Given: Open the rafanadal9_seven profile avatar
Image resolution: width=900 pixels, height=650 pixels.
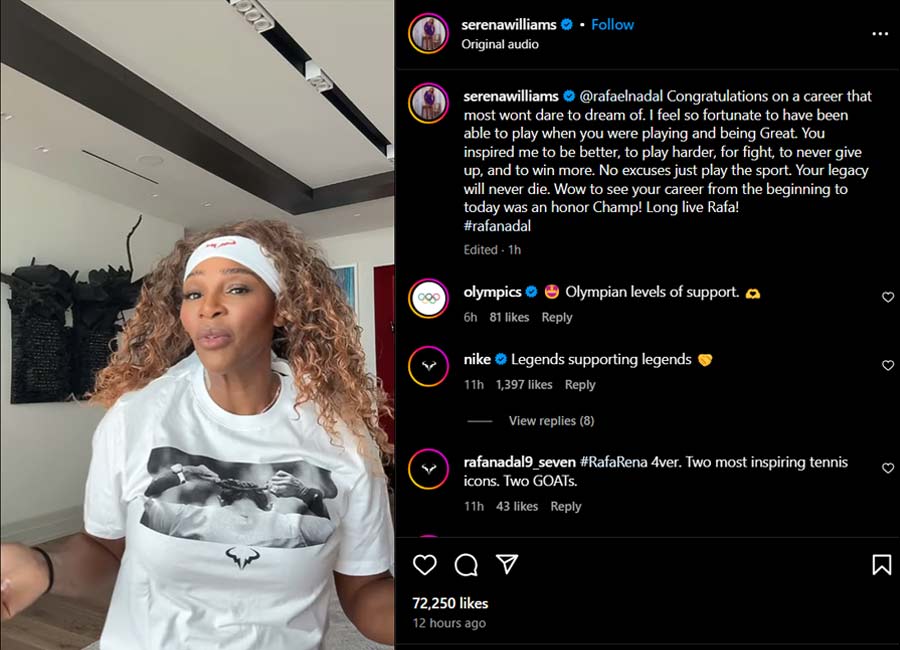Looking at the screenshot, I should 428,469.
